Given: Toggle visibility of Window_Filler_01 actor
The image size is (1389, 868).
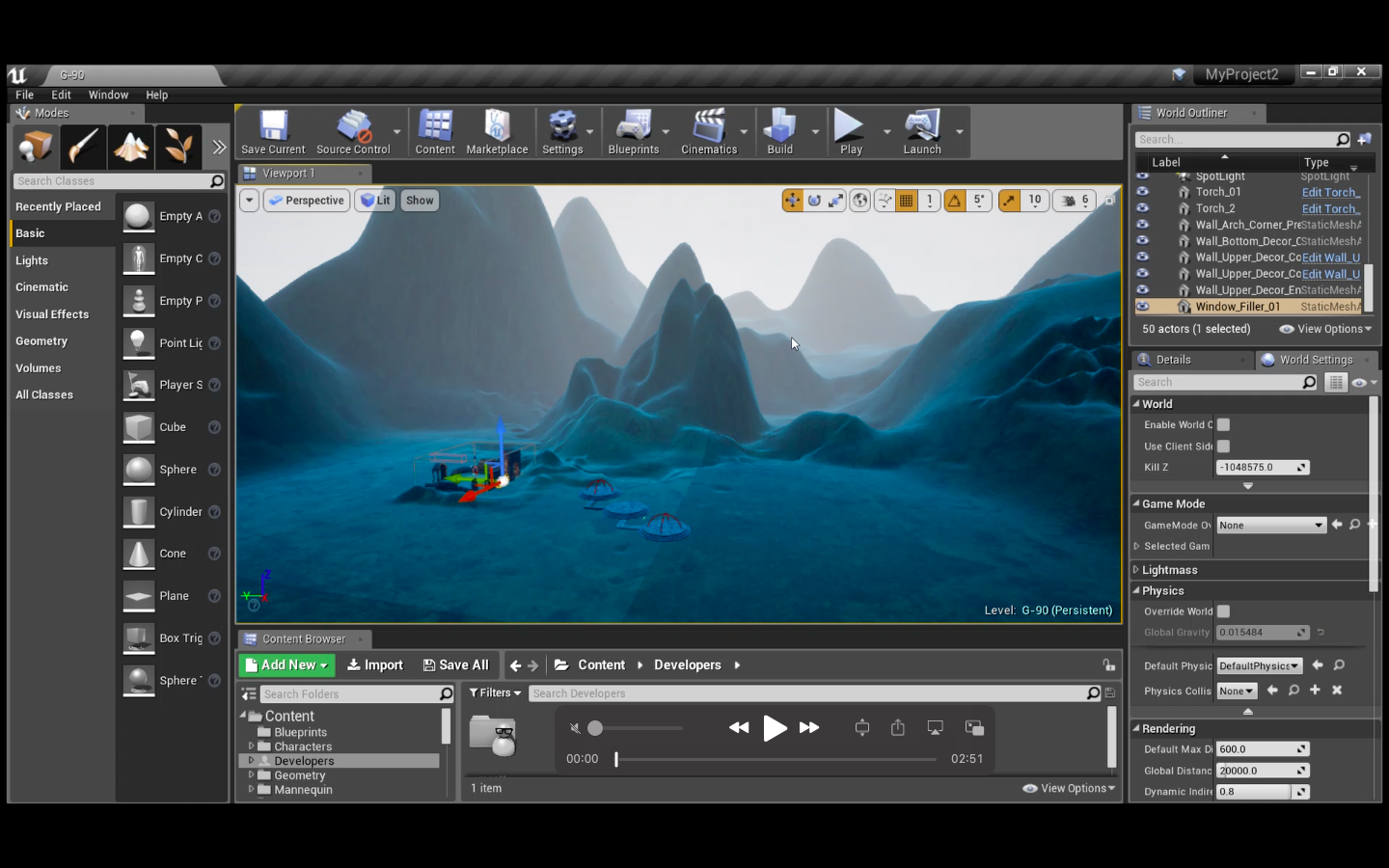Looking at the screenshot, I should (x=1142, y=306).
